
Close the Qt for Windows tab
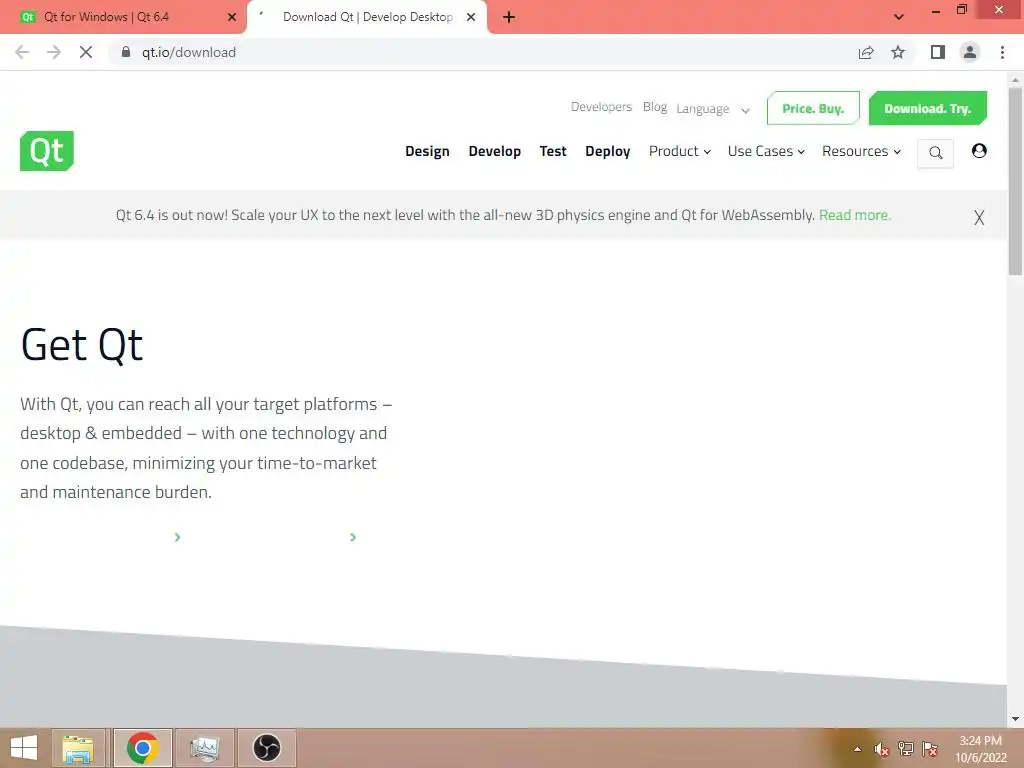click(x=231, y=17)
